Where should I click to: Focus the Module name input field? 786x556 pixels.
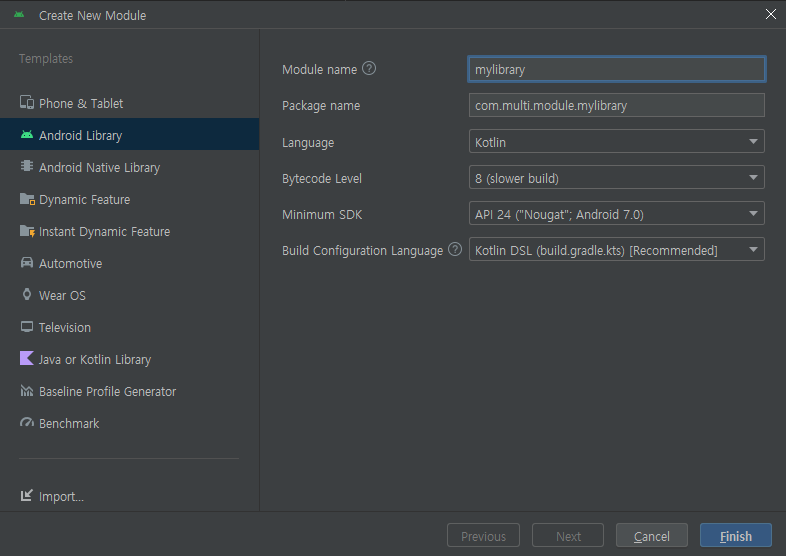coord(617,69)
